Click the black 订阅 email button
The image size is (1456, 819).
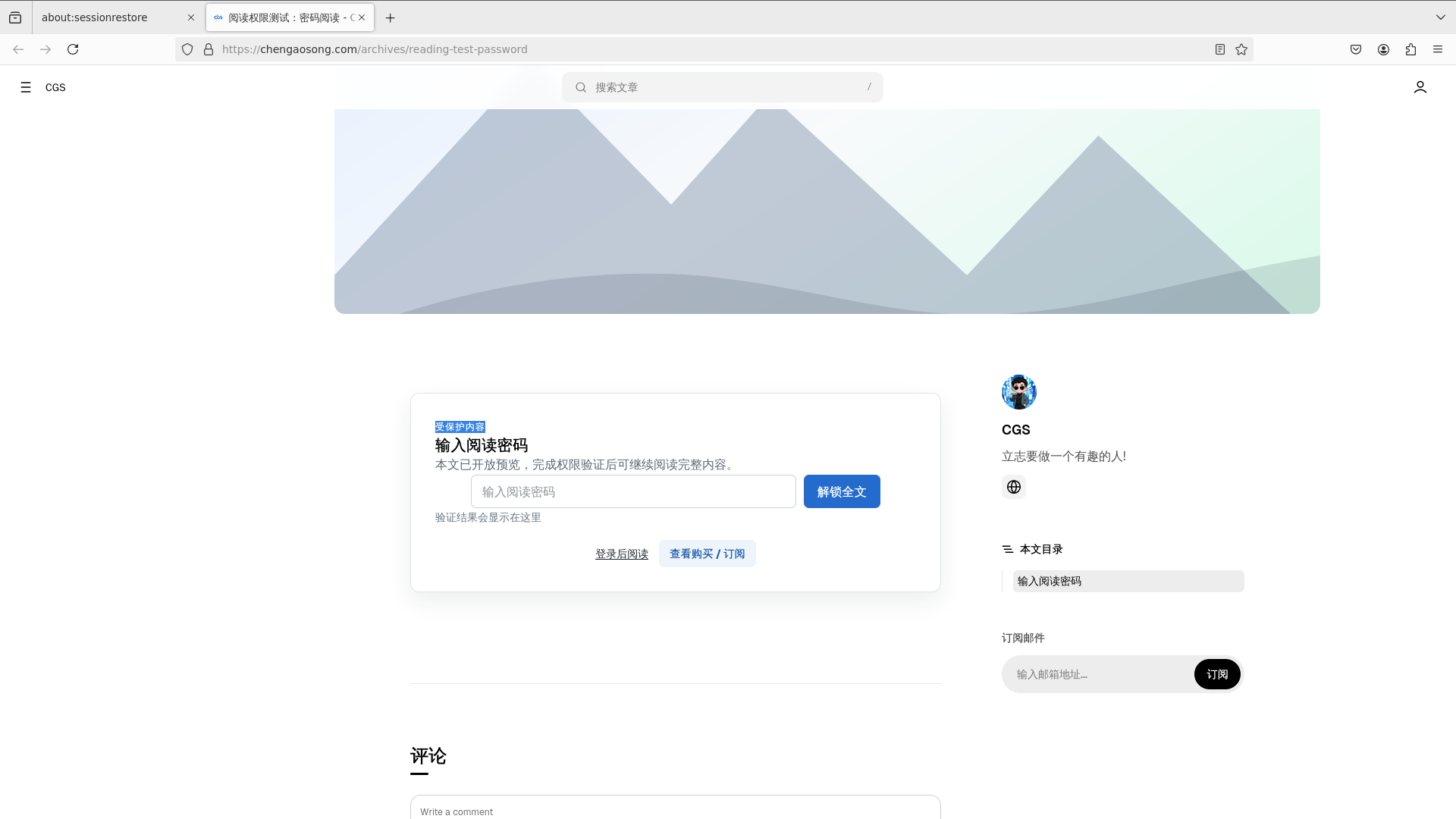[x=1217, y=674]
